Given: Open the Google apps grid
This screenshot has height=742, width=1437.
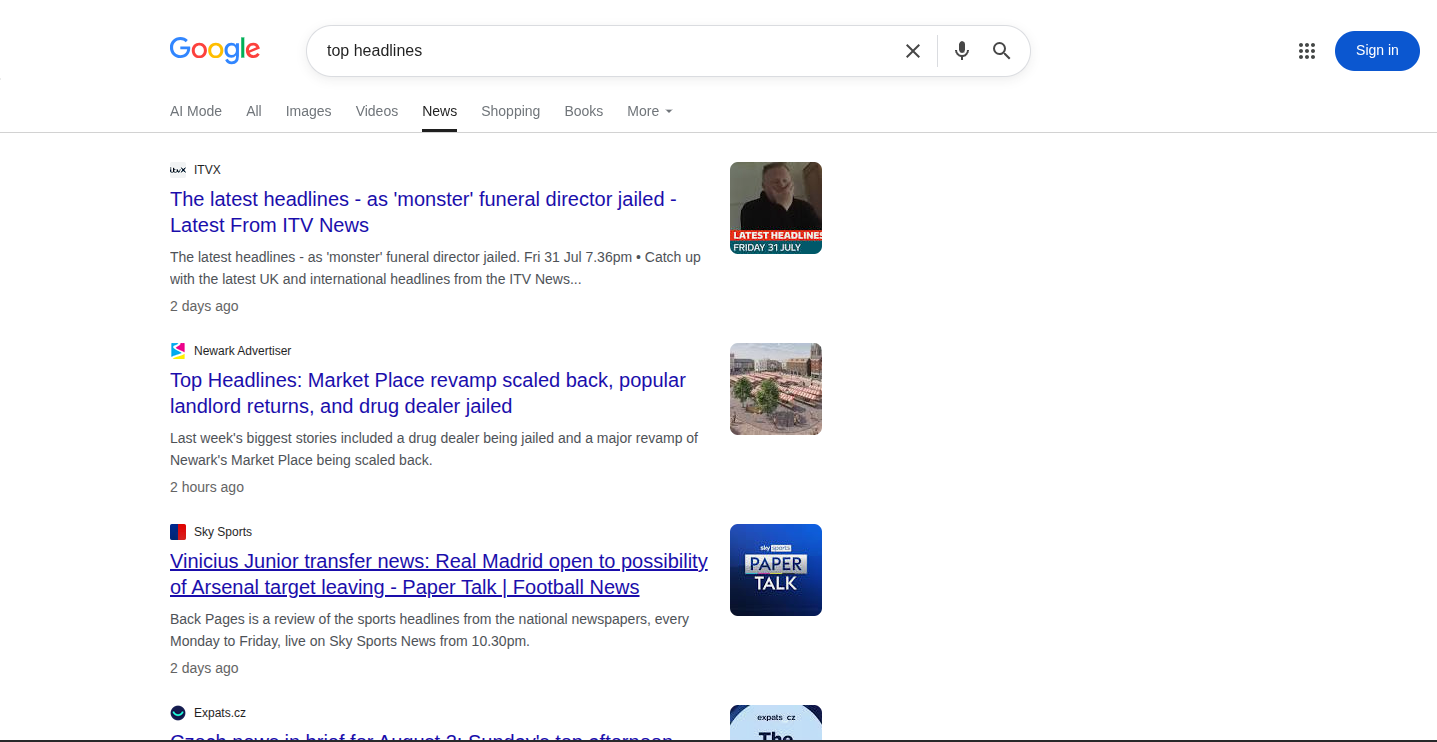Looking at the screenshot, I should point(1307,51).
